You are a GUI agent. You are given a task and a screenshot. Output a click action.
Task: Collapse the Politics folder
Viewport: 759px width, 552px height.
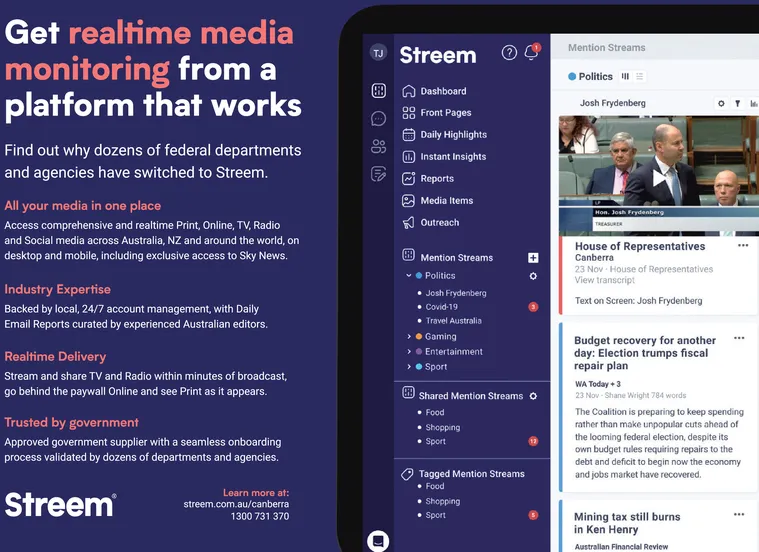[x=409, y=276]
